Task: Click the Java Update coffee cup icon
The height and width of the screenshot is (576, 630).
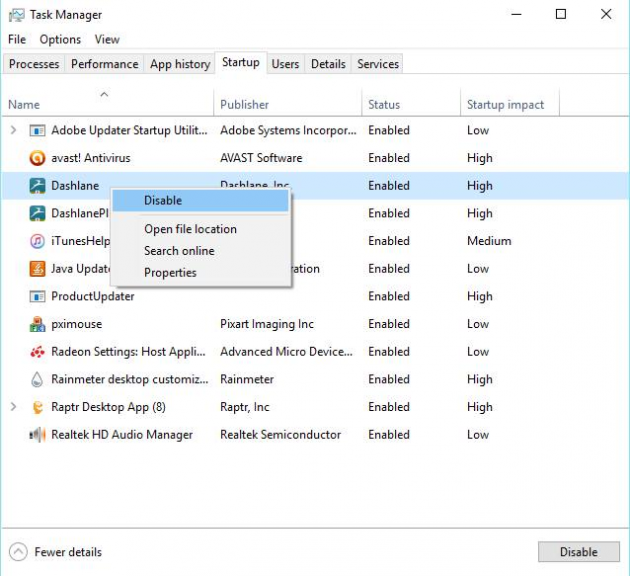Action: click(x=37, y=269)
